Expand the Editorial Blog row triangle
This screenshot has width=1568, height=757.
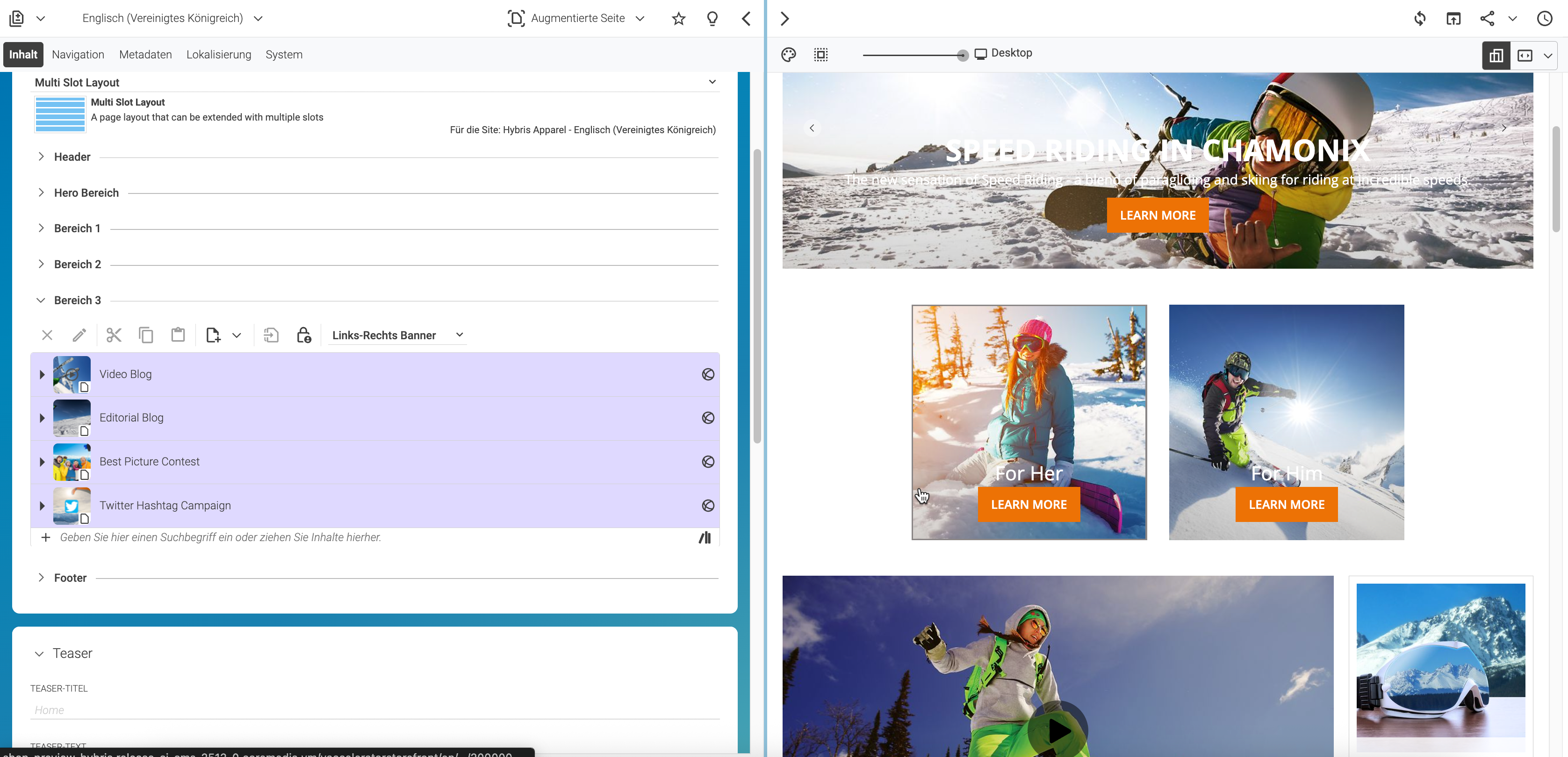[42, 418]
